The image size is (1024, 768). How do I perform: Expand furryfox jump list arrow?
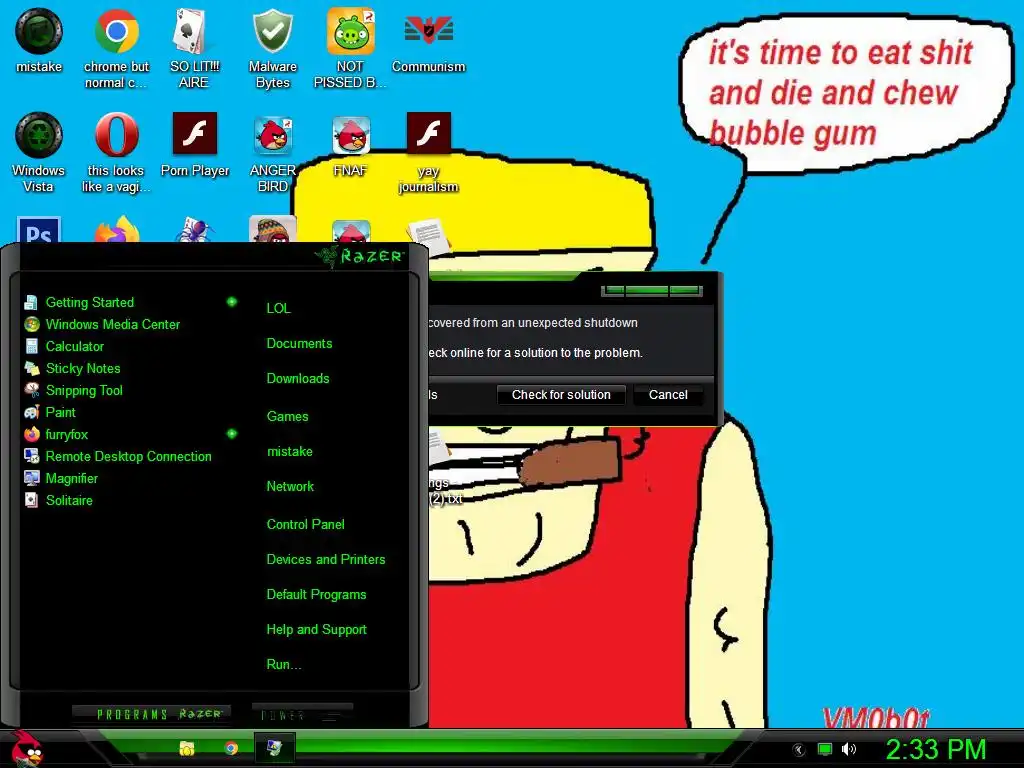point(231,434)
